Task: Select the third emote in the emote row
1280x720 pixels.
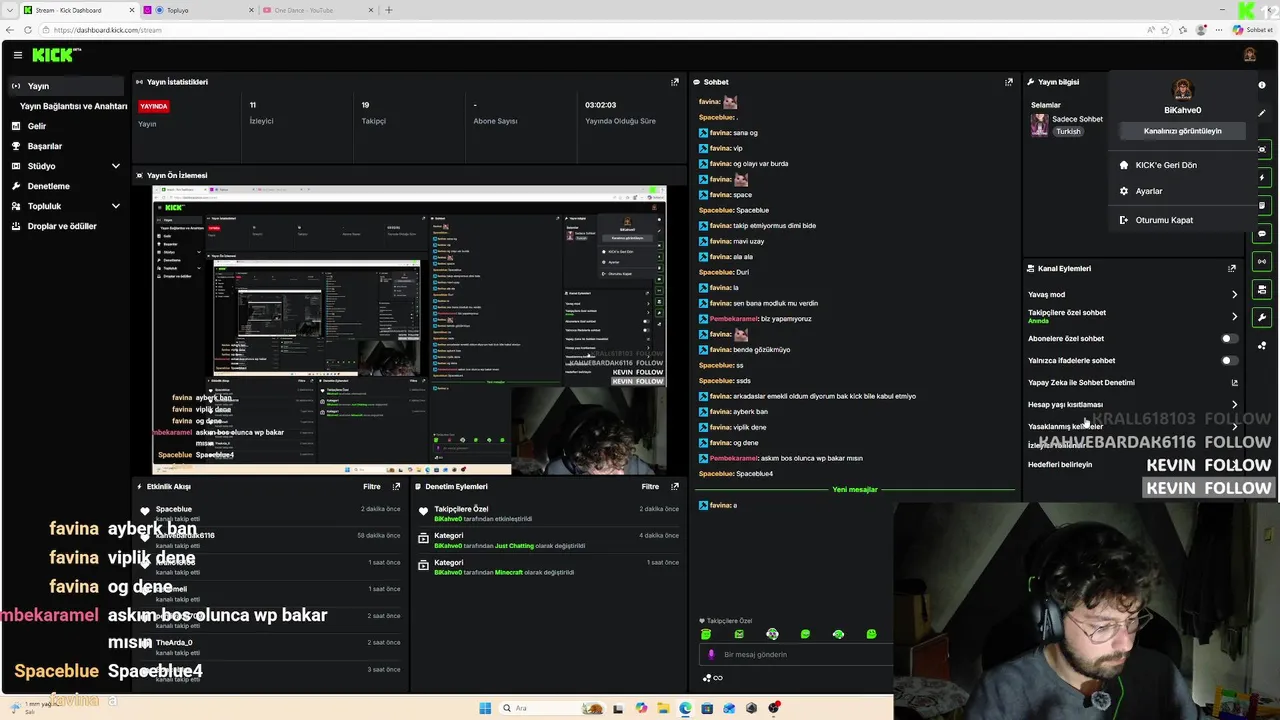Action: point(772,634)
